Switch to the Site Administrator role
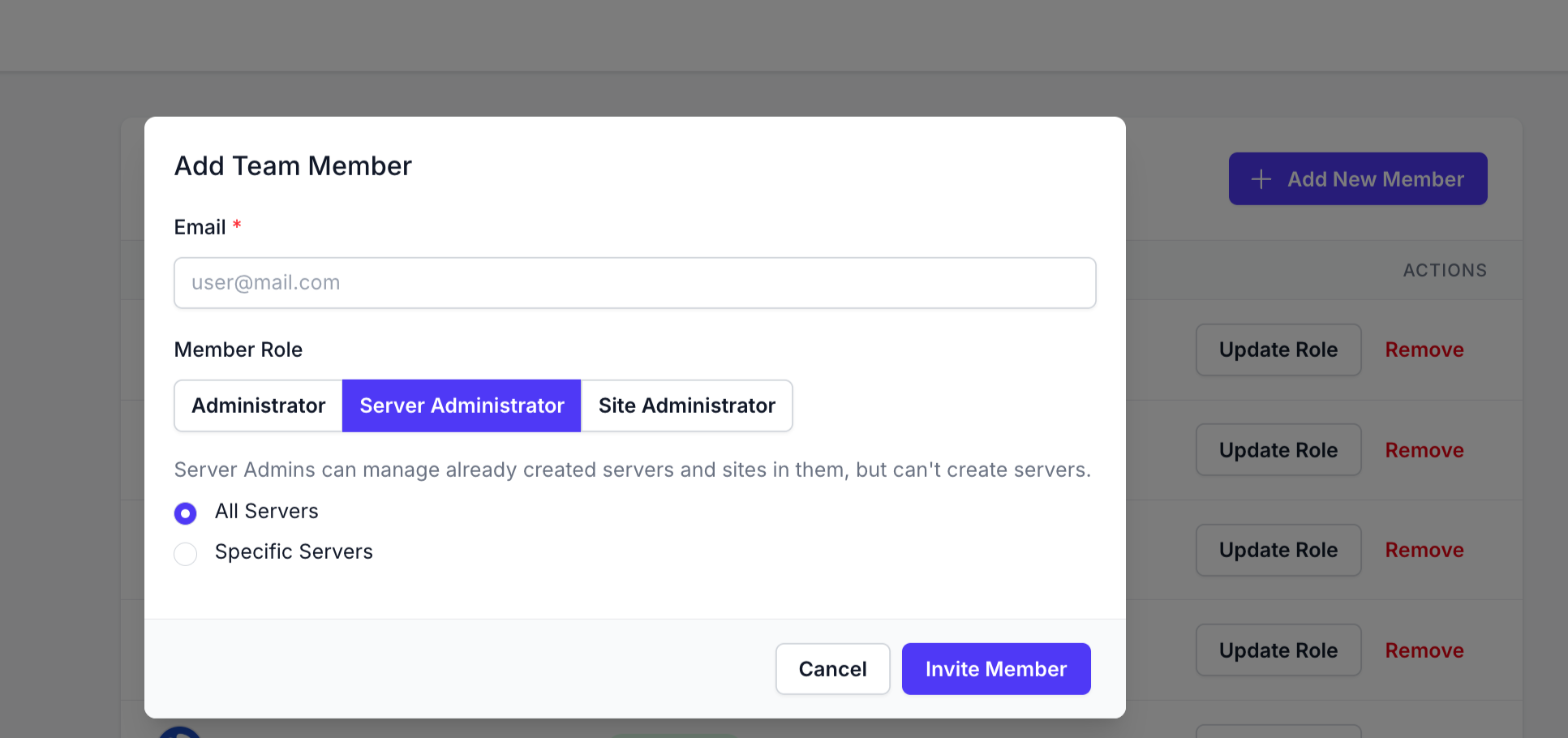 686,405
